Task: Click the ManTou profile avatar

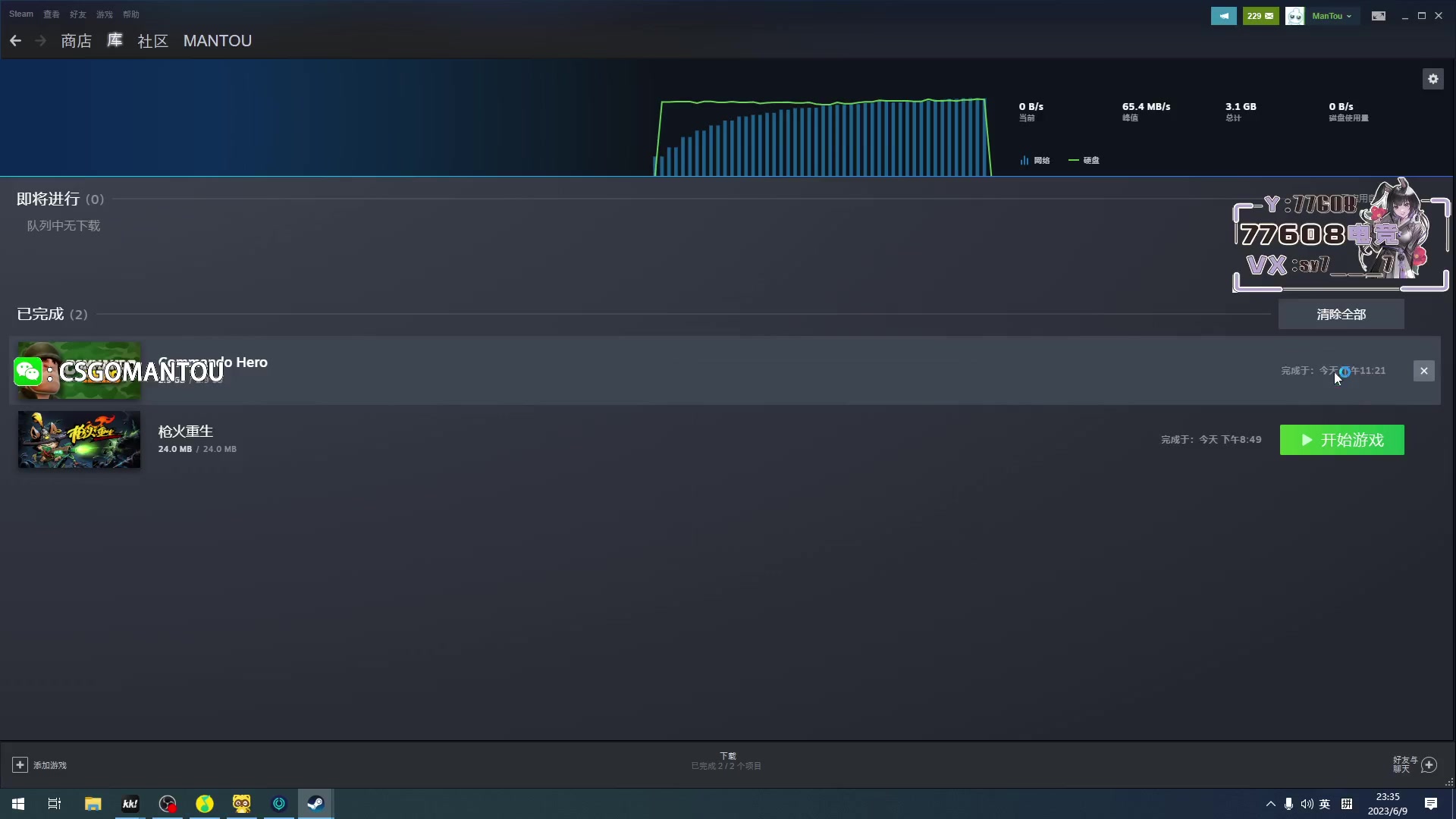Action: tap(1294, 16)
